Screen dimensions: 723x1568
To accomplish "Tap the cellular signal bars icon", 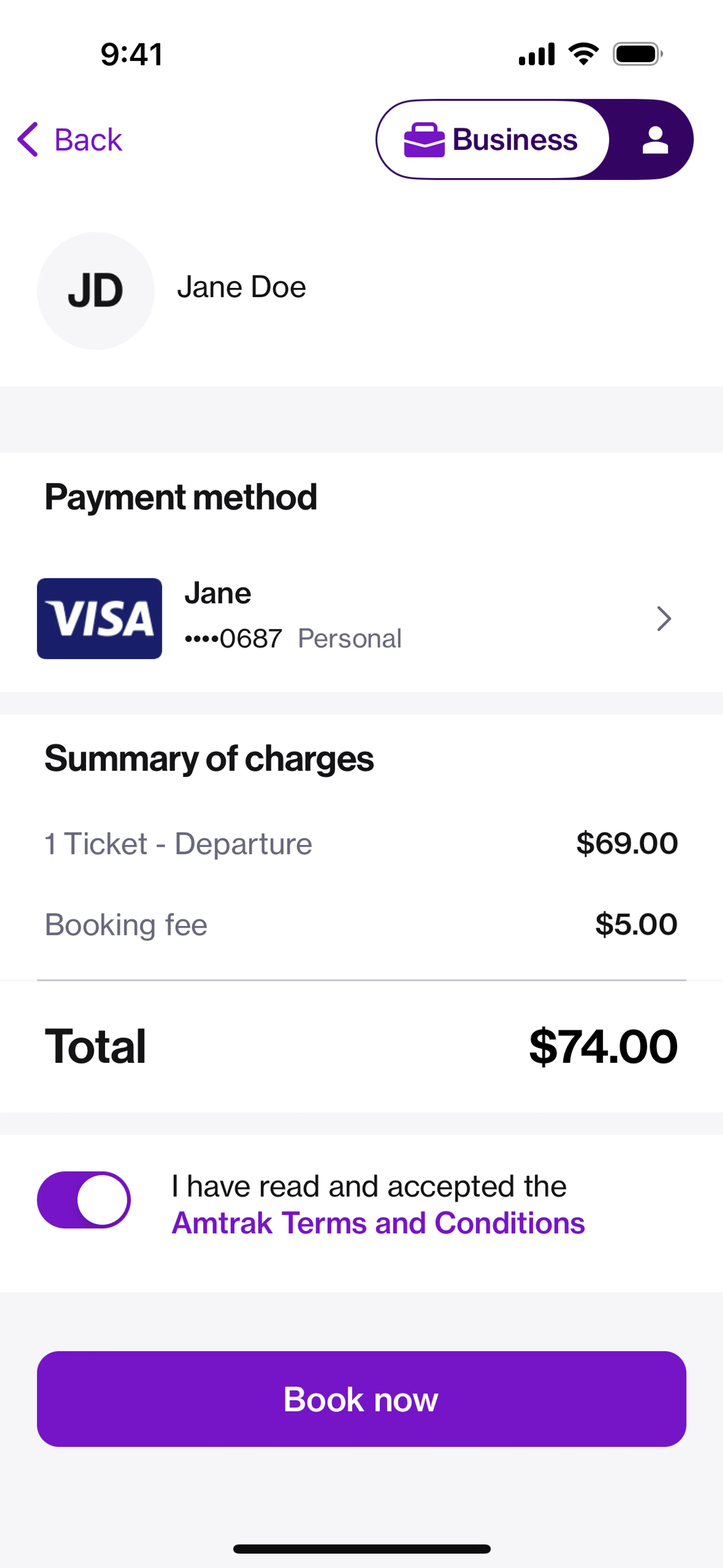I will coord(536,54).
